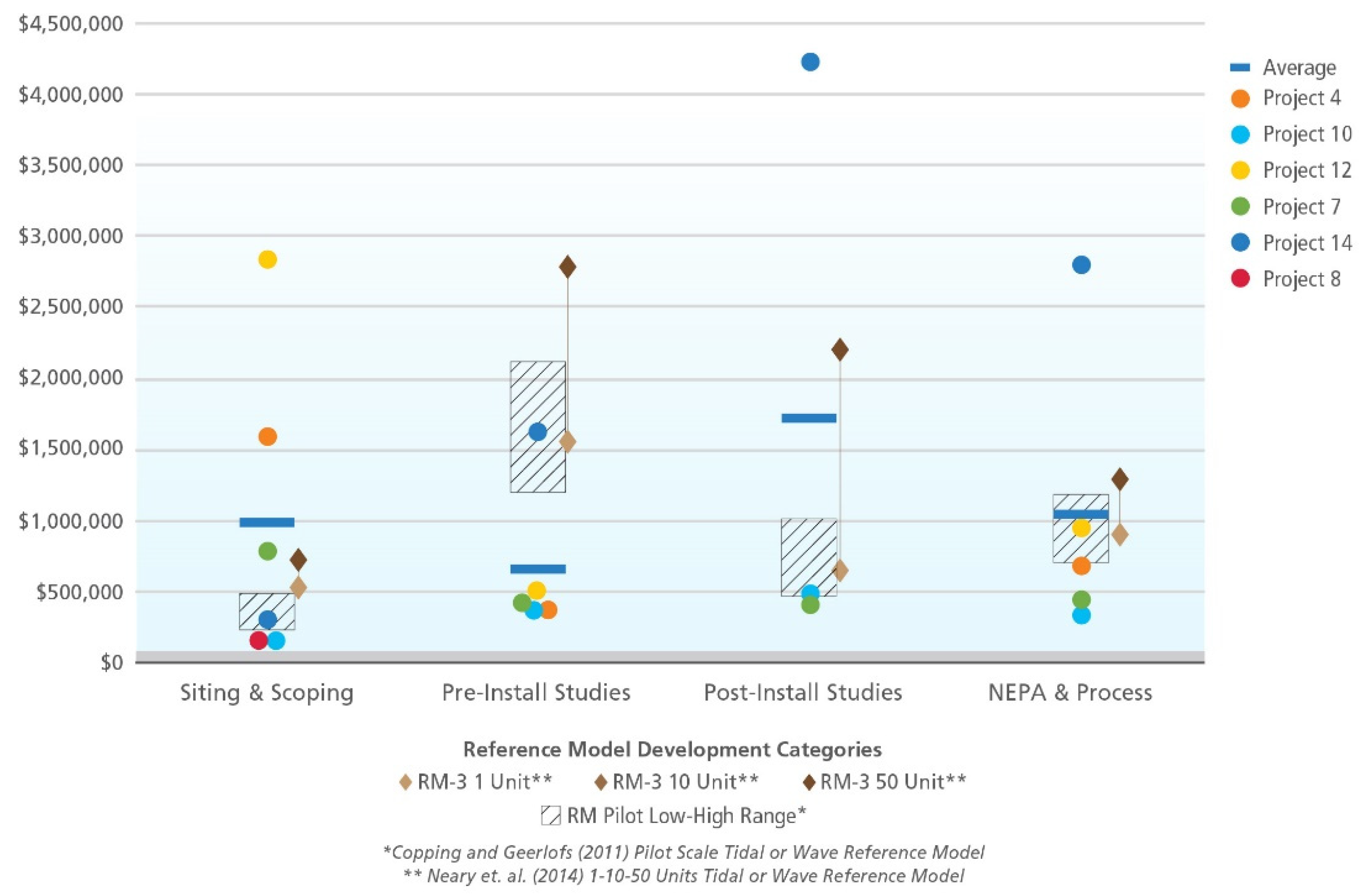Click the Project 10 cyan legend marker
This screenshot has width=1364, height=896.
(x=1240, y=135)
